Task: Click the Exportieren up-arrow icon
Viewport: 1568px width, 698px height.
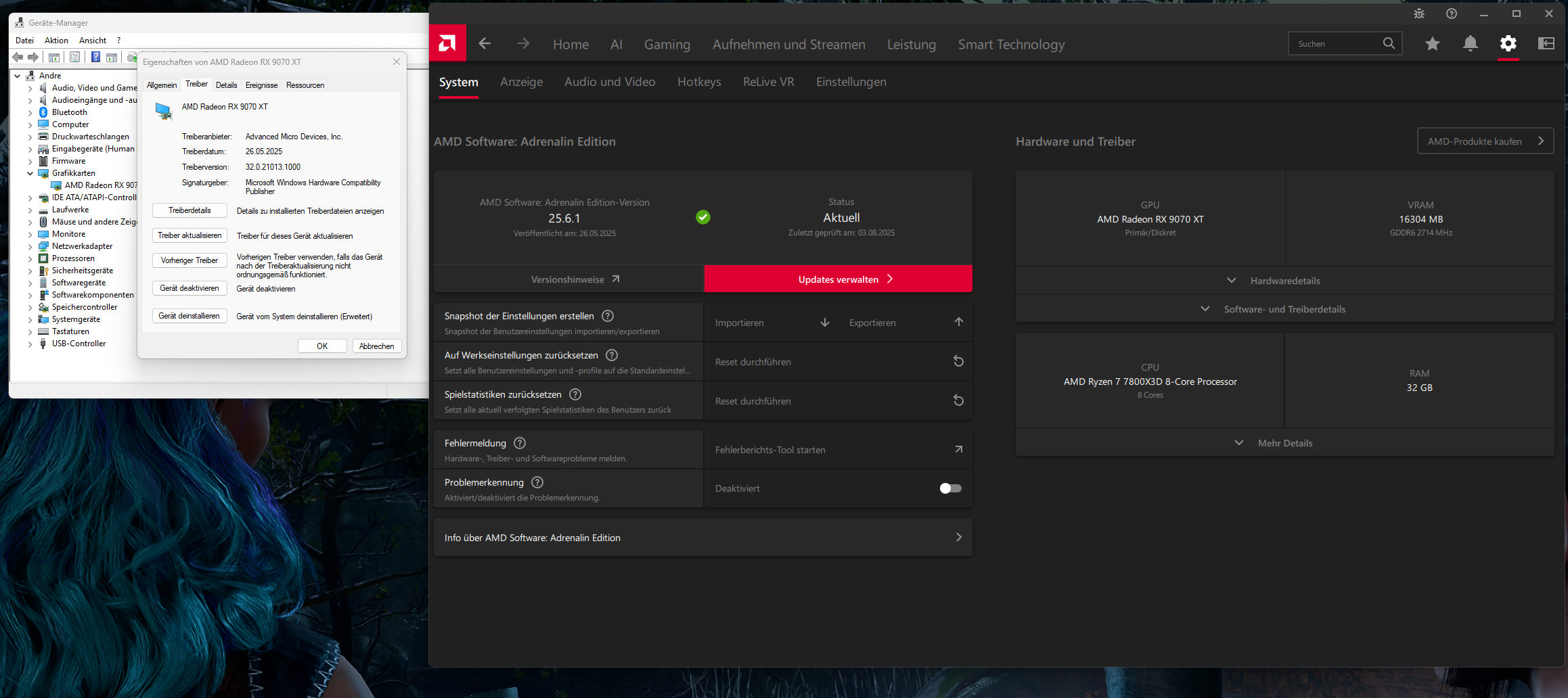Action: coord(959,322)
